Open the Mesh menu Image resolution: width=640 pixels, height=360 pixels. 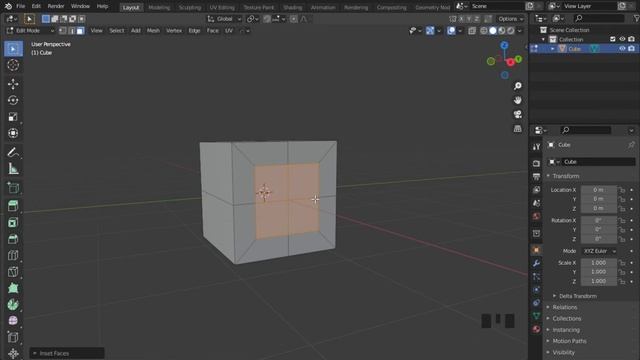click(x=153, y=31)
